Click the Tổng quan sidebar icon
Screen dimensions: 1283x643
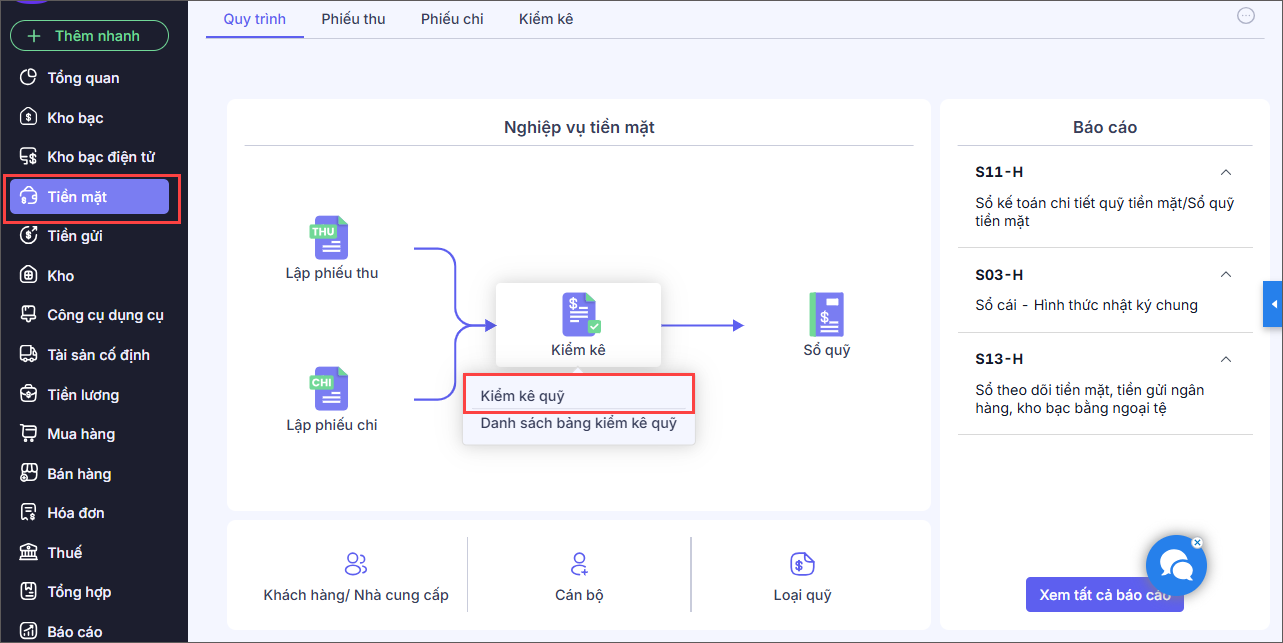click(x=29, y=78)
